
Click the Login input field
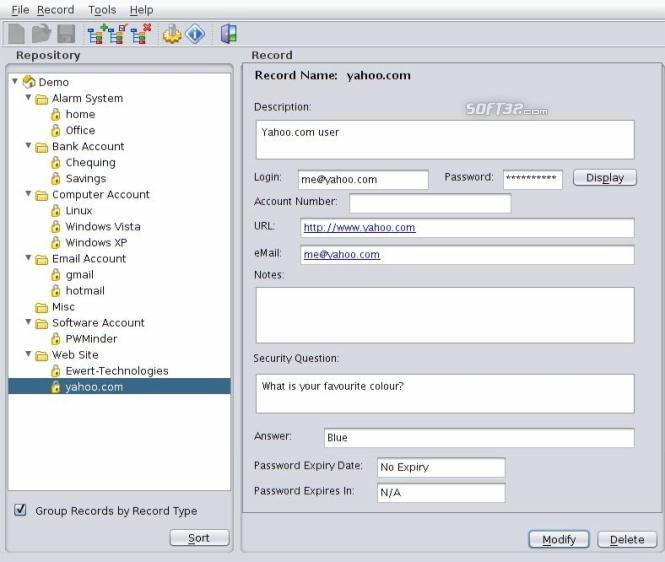point(363,179)
